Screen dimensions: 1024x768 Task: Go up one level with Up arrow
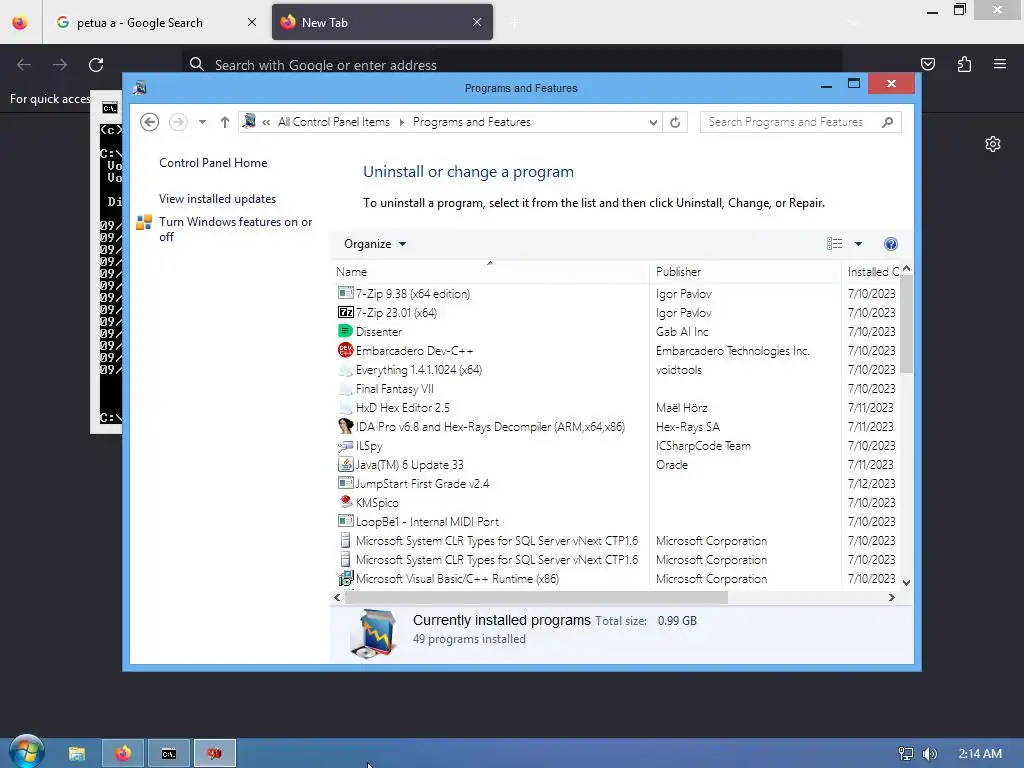click(225, 122)
